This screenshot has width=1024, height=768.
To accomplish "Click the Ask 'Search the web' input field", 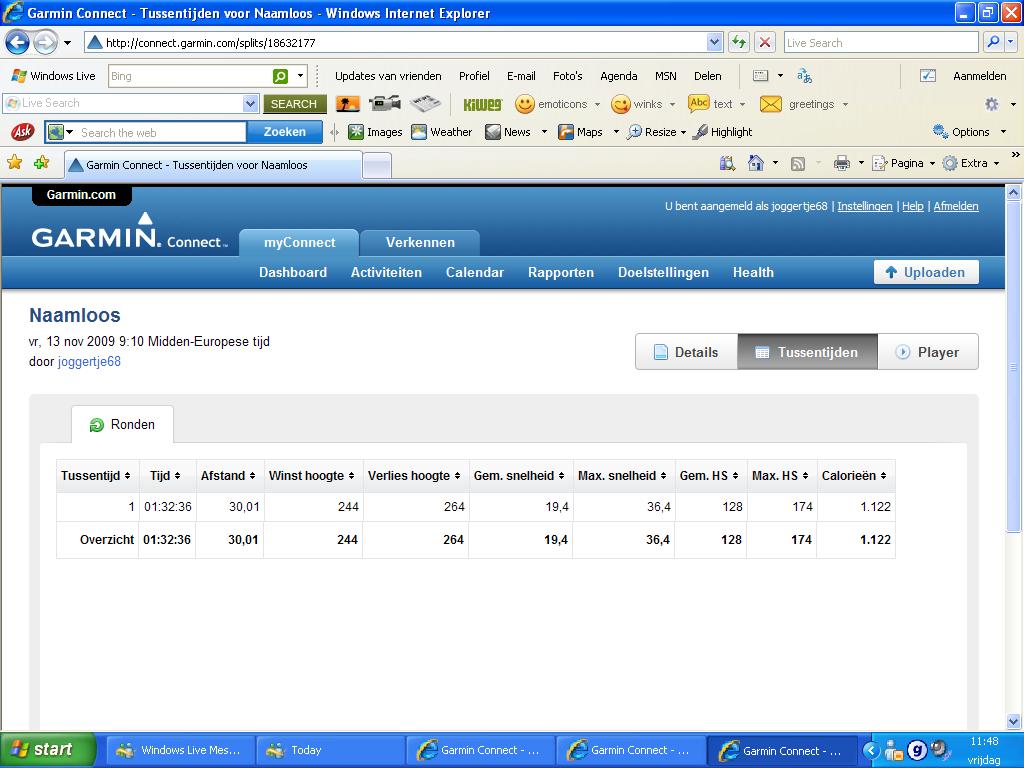I will coord(160,133).
